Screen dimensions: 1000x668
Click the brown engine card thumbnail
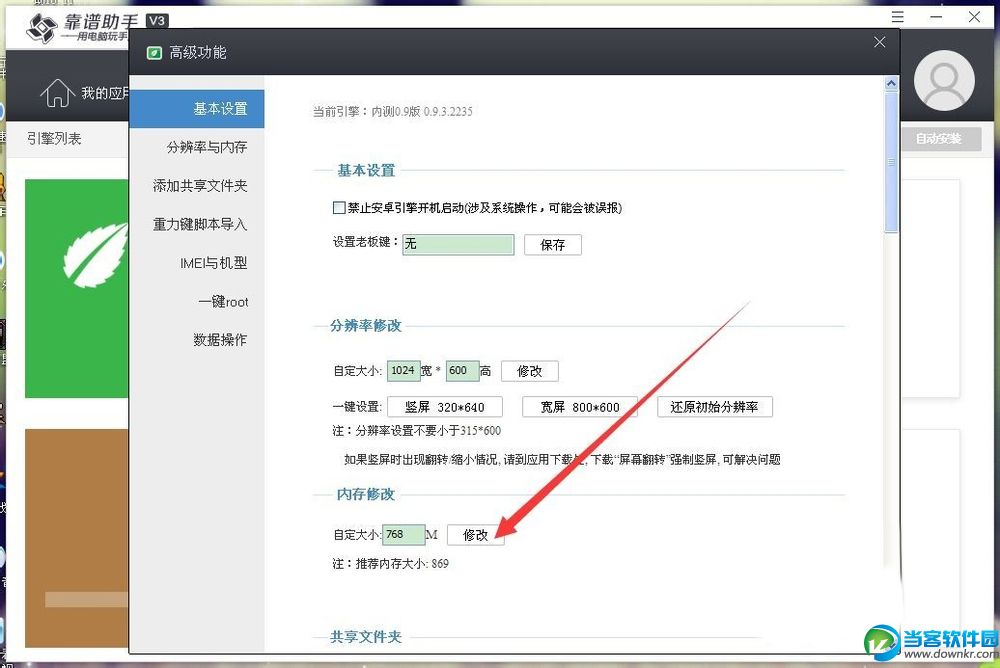pos(77,538)
